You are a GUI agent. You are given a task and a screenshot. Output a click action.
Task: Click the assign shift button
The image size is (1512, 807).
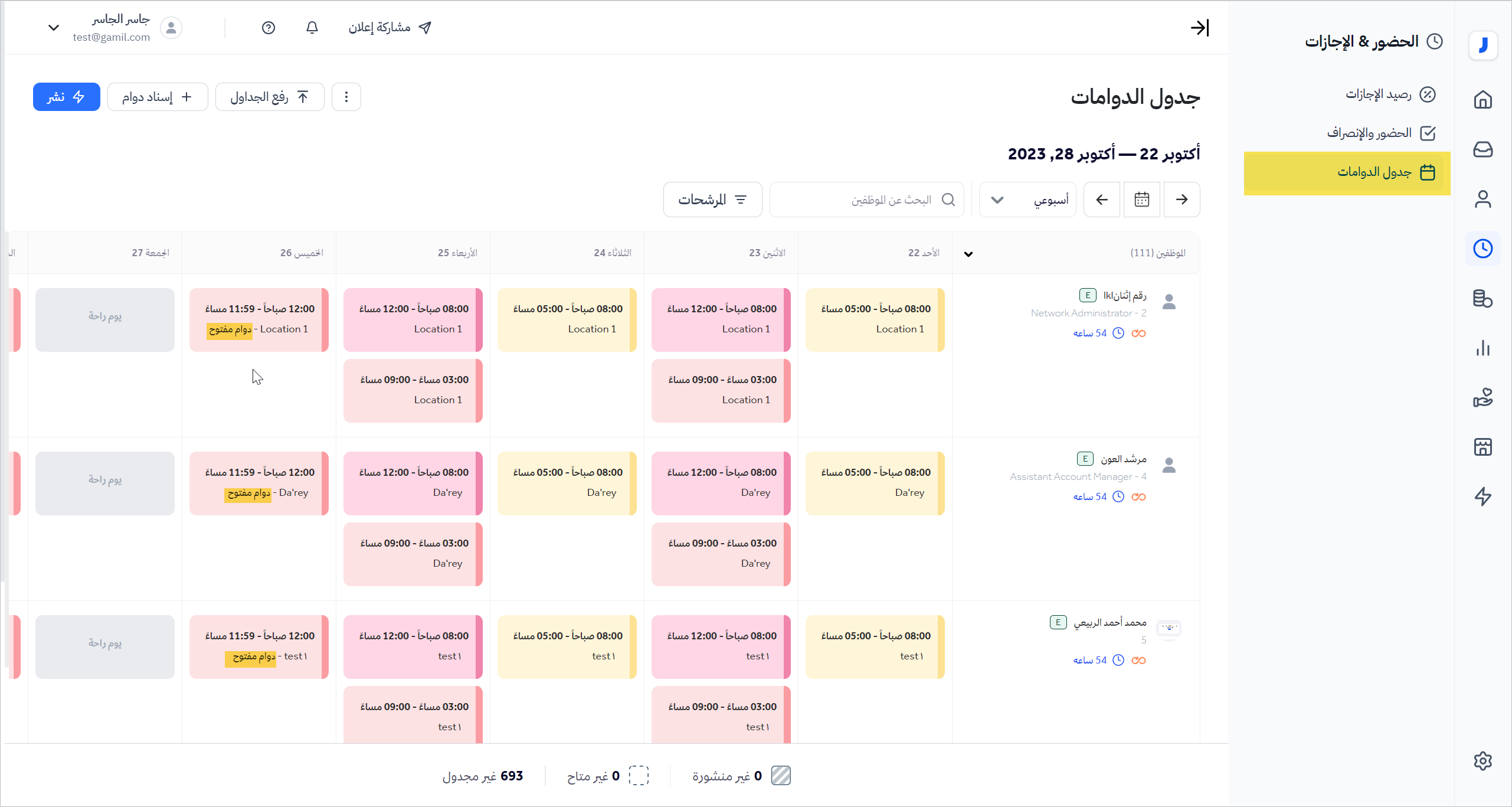(158, 97)
